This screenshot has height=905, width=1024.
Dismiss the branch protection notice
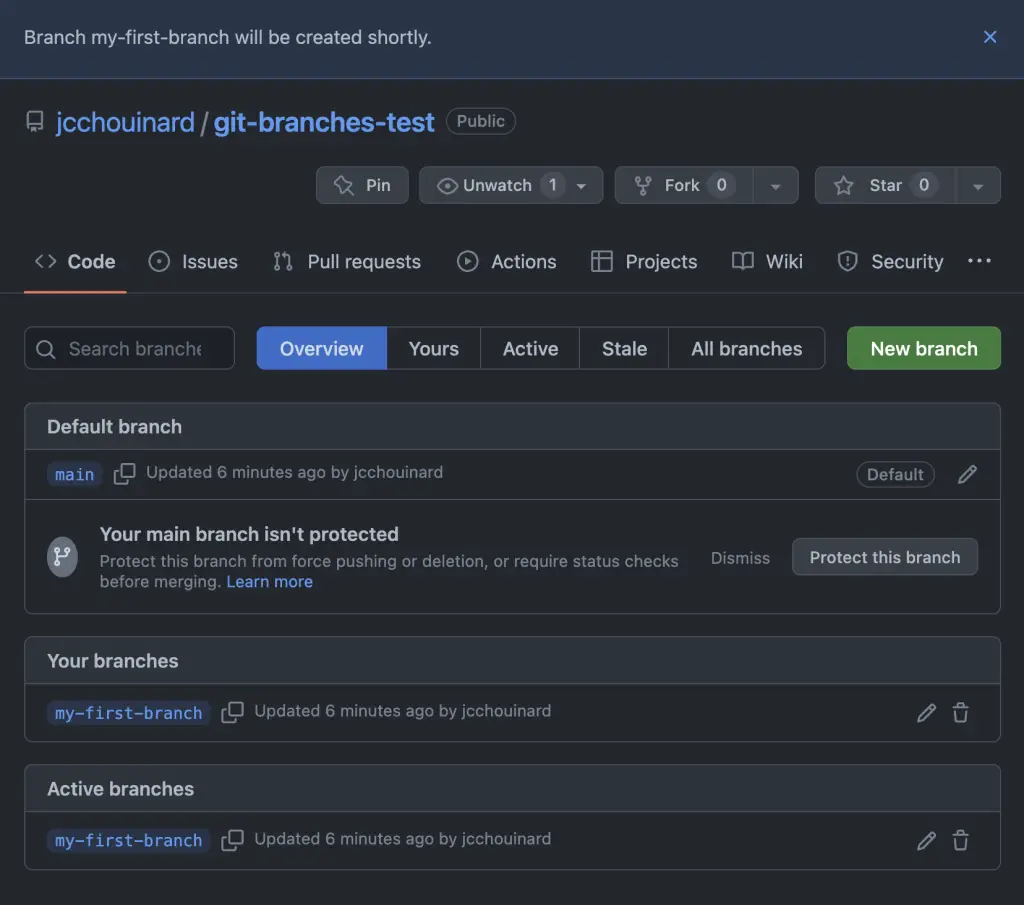pyautogui.click(x=740, y=558)
